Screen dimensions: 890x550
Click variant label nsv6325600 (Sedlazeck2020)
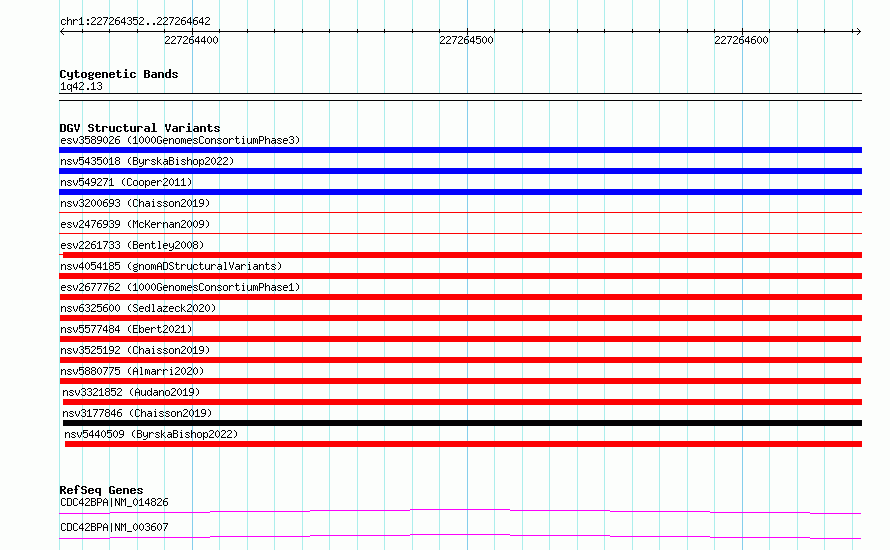(x=138, y=308)
